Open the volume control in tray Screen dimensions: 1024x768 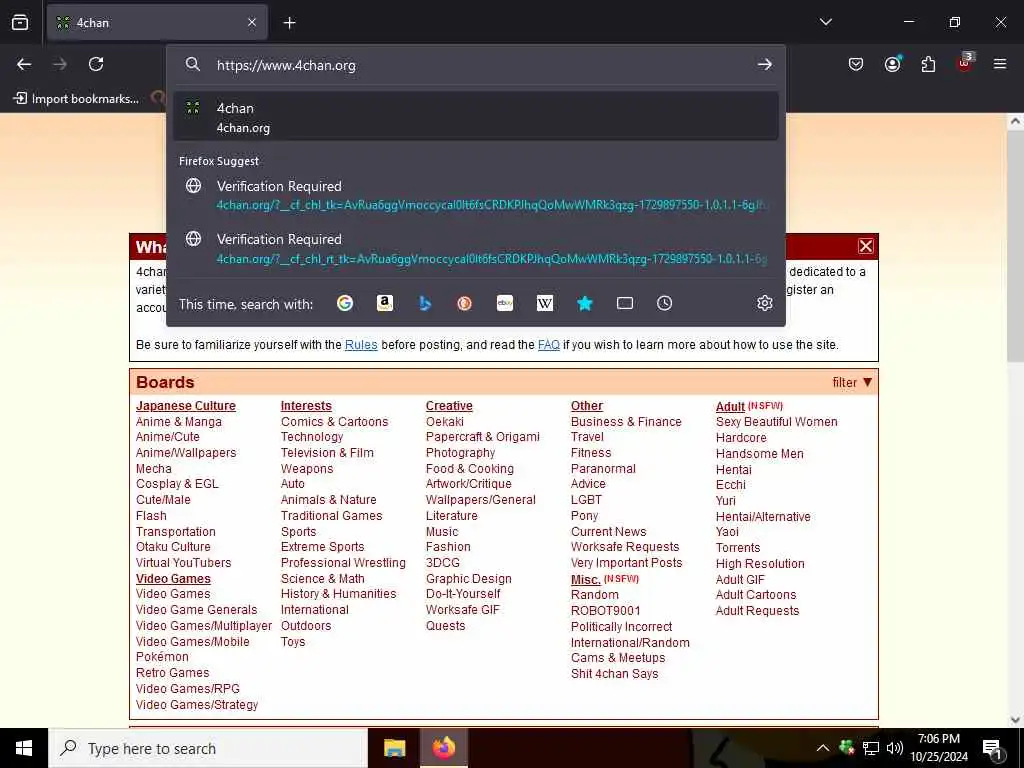click(x=895, y=748)
